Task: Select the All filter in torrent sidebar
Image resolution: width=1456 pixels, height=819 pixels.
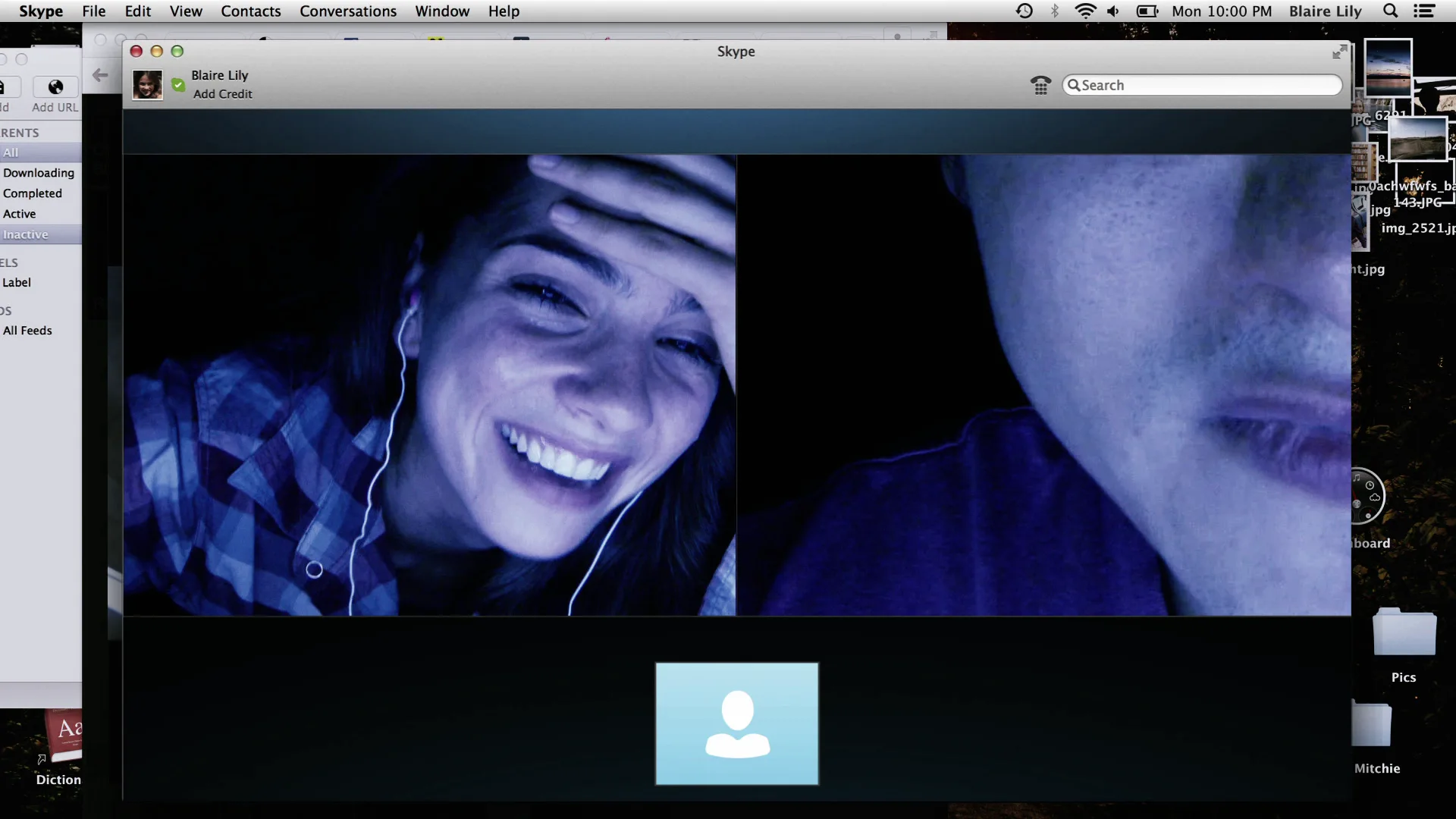Action: tap(41, 152)
